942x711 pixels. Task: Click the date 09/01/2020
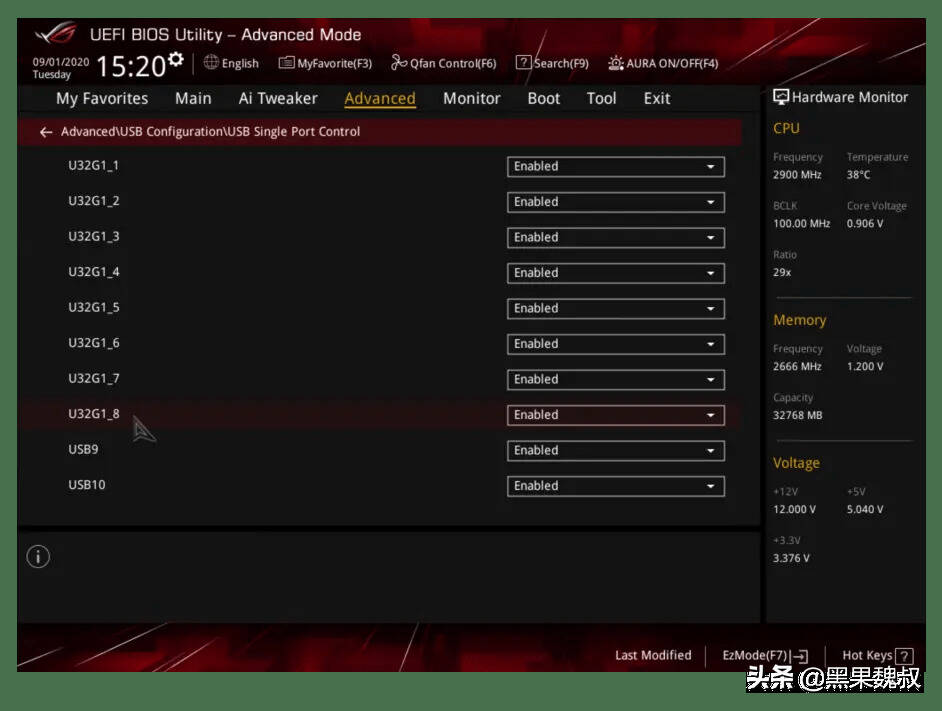coord(61,62)
